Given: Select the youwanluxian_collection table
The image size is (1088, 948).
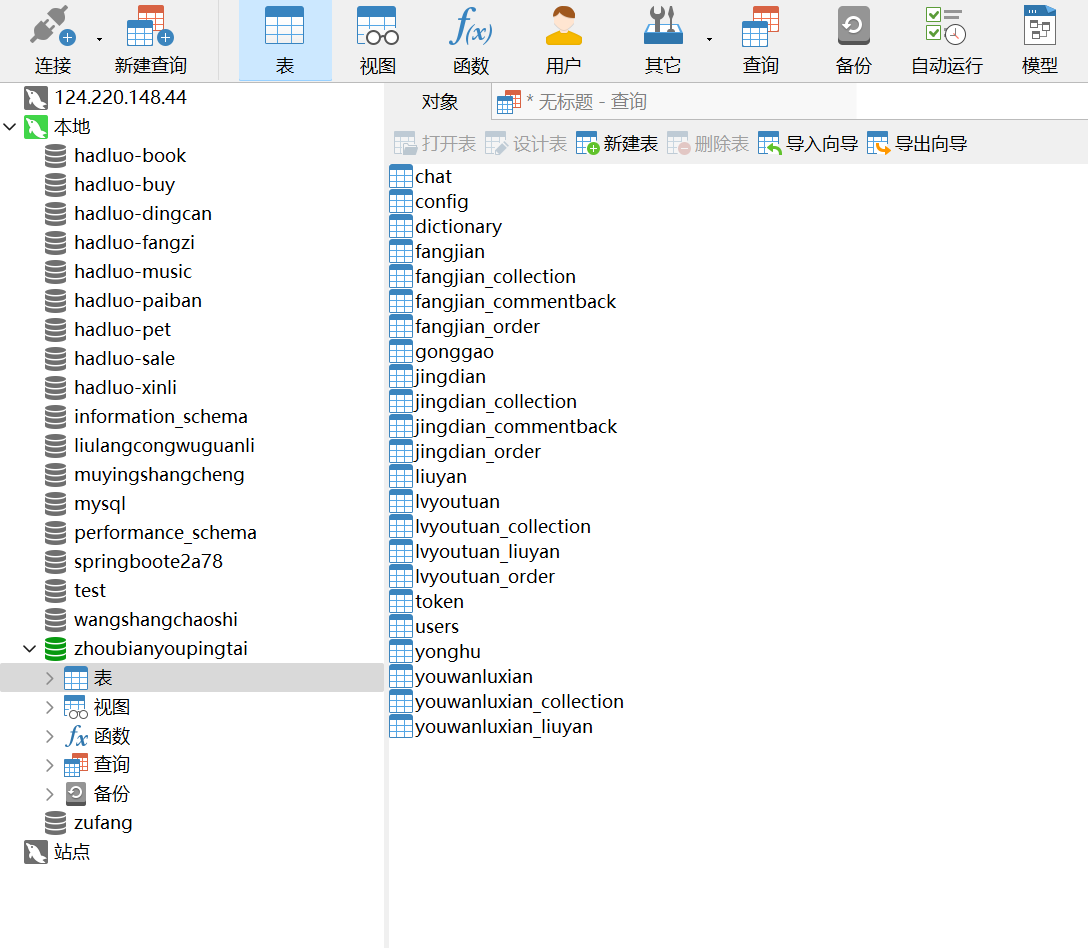Looking at the screenshot, I should tap(519, 702).
